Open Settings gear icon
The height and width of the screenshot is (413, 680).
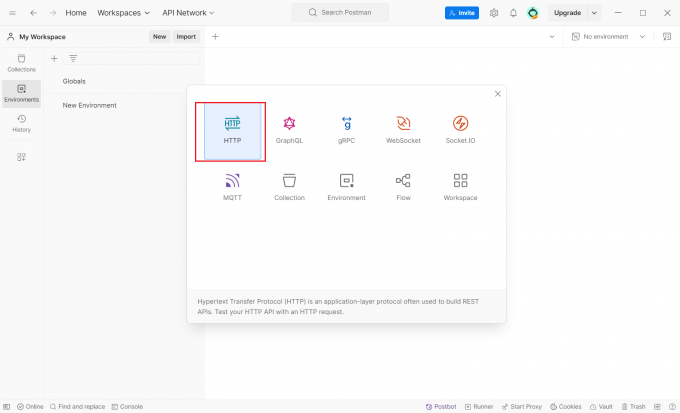[494, 13]
